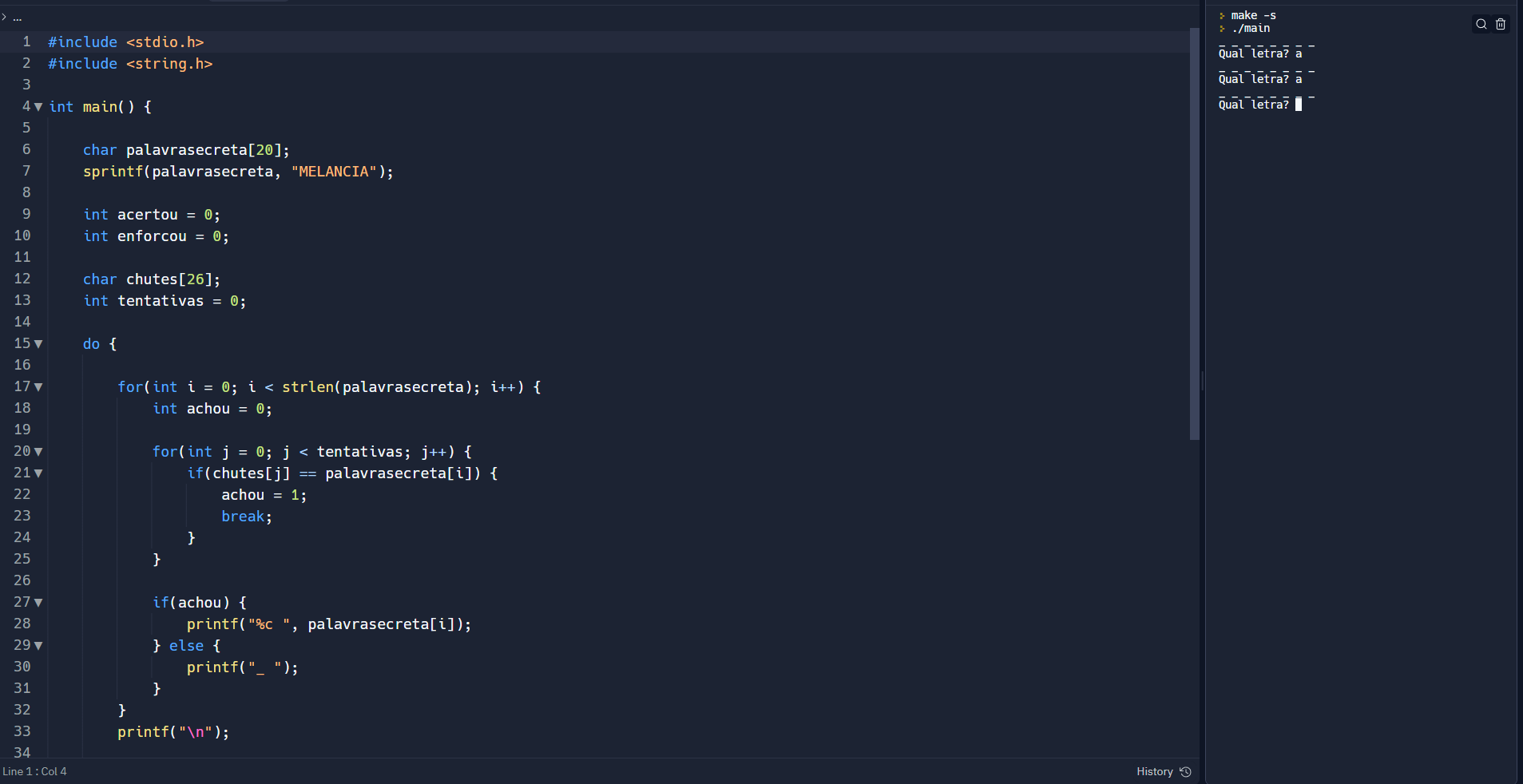Click "./main" command in the console

coord(1251,28)
